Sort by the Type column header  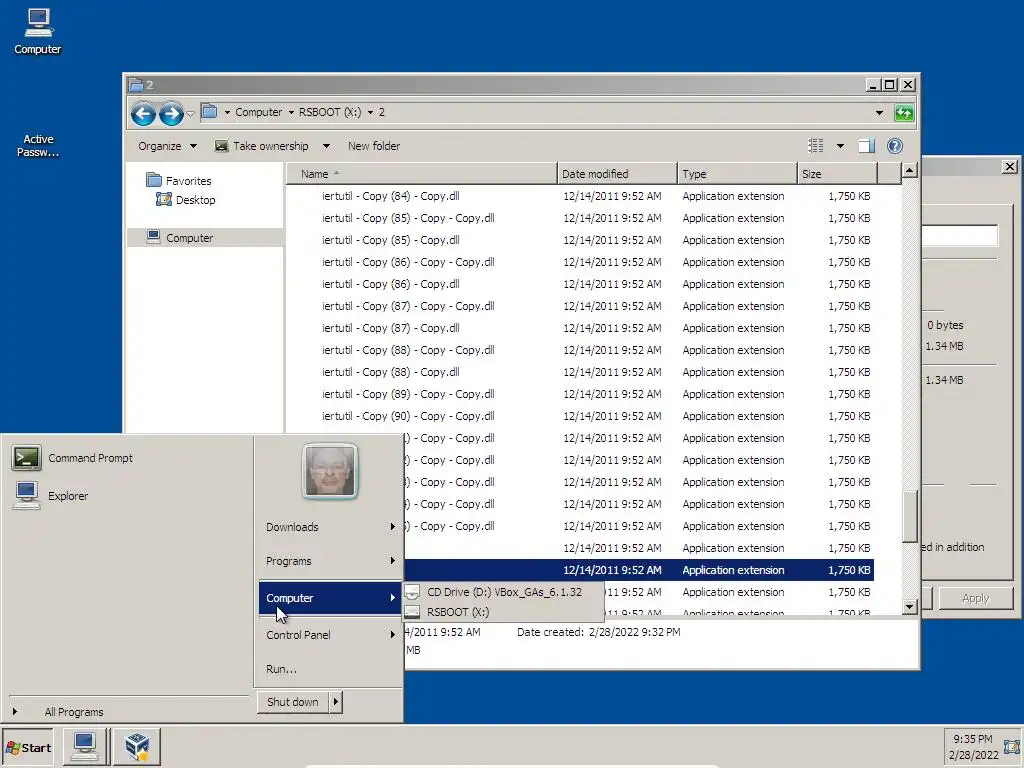click(737, 174)
